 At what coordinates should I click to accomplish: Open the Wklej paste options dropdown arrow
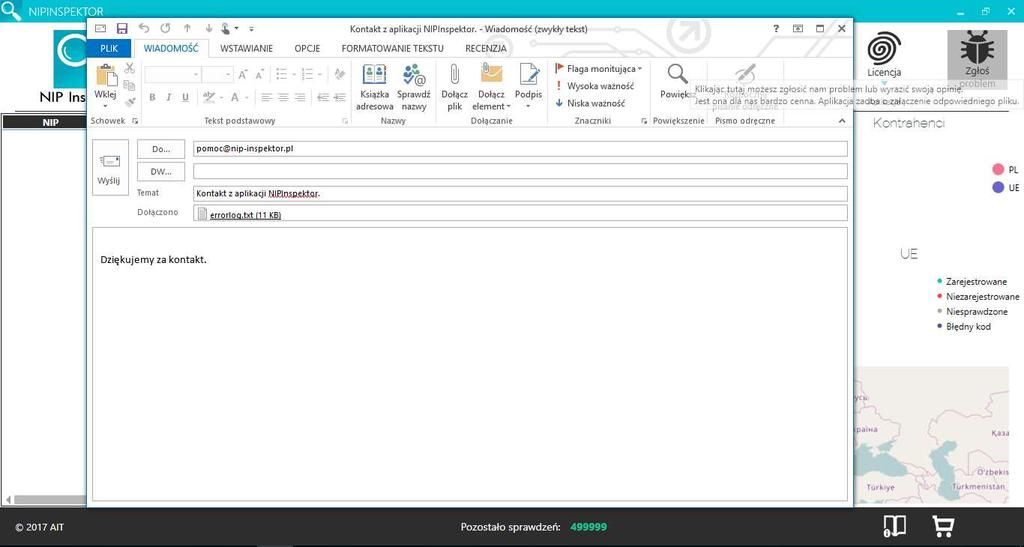(105, 106)
